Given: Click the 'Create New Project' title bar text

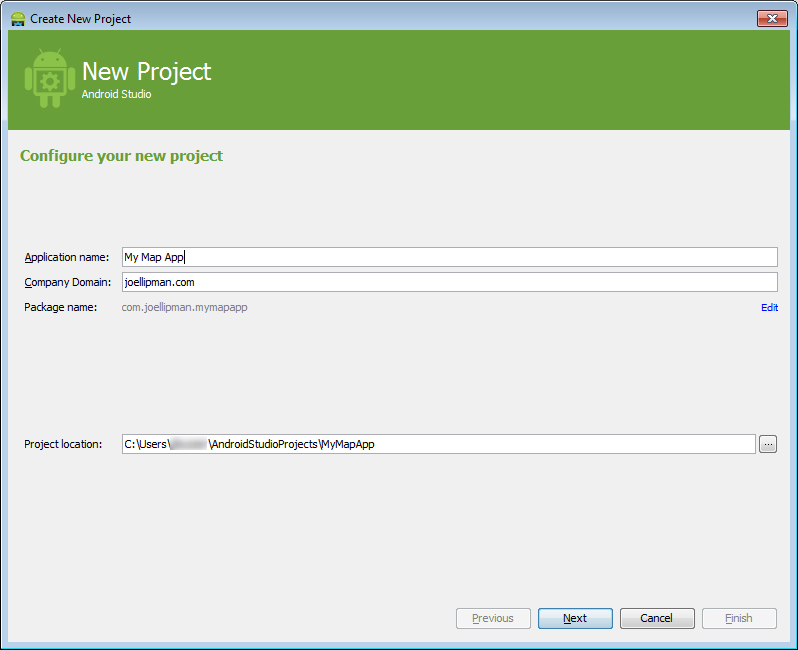Looking at the screenshot, I should click(x=80, y=18).
